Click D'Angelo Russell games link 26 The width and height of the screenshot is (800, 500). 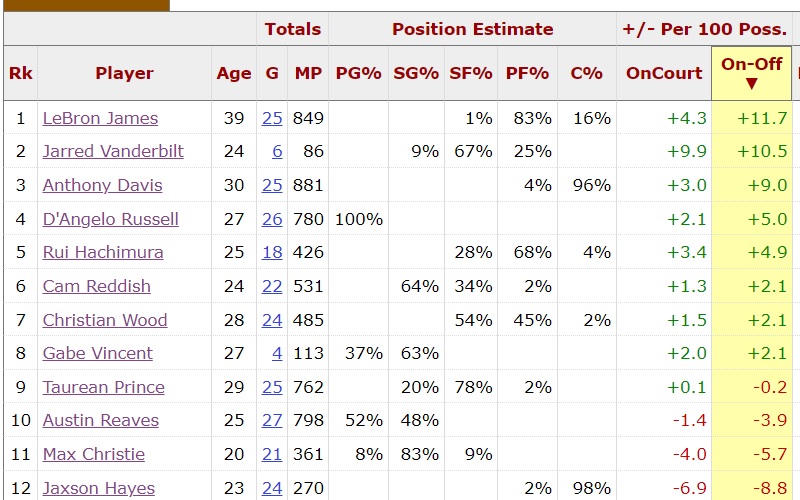[x=272, y=219]
